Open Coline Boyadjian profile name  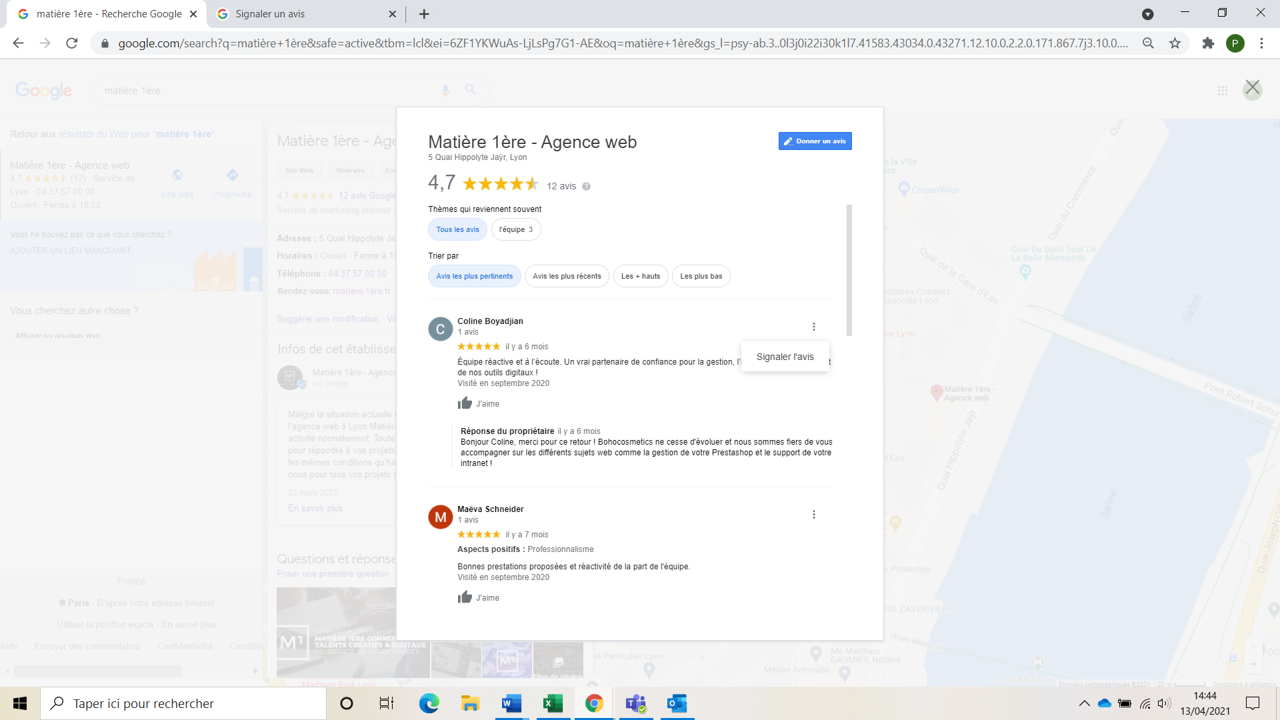(x=490, y=321)
